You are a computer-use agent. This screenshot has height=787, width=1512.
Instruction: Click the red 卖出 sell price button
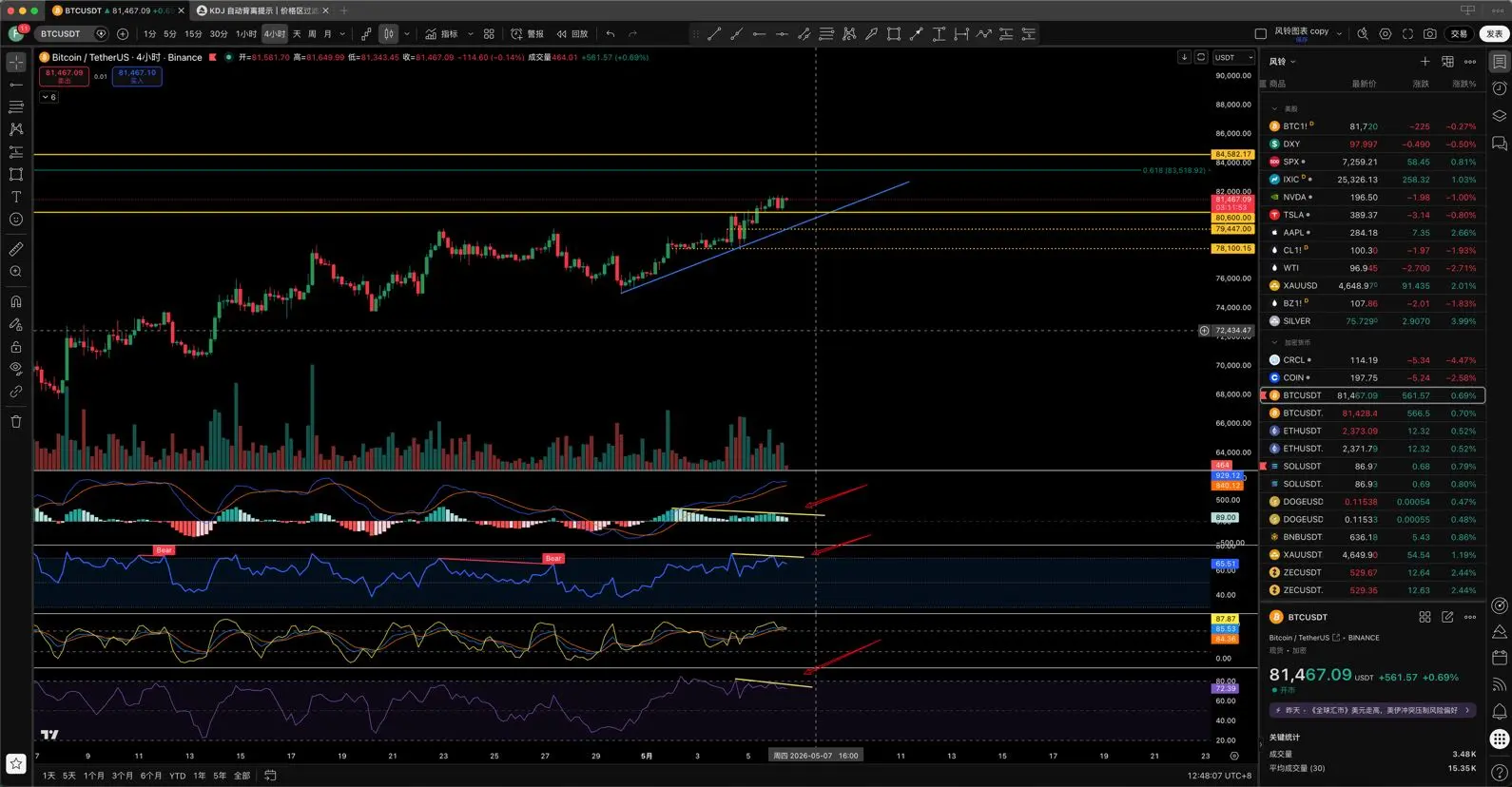(64, 76)
